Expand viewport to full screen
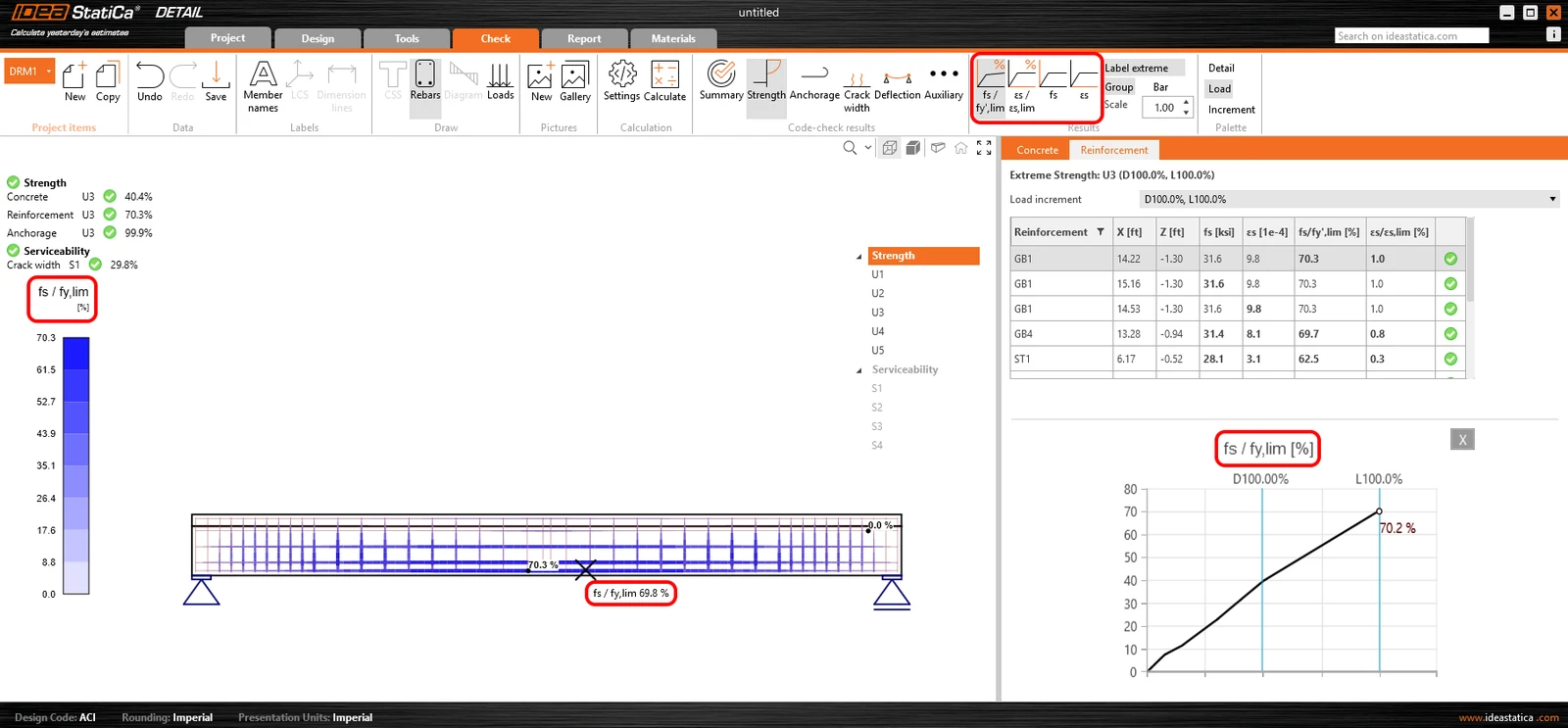Screen dimensions: 1568x728 (x=984, y=148)
